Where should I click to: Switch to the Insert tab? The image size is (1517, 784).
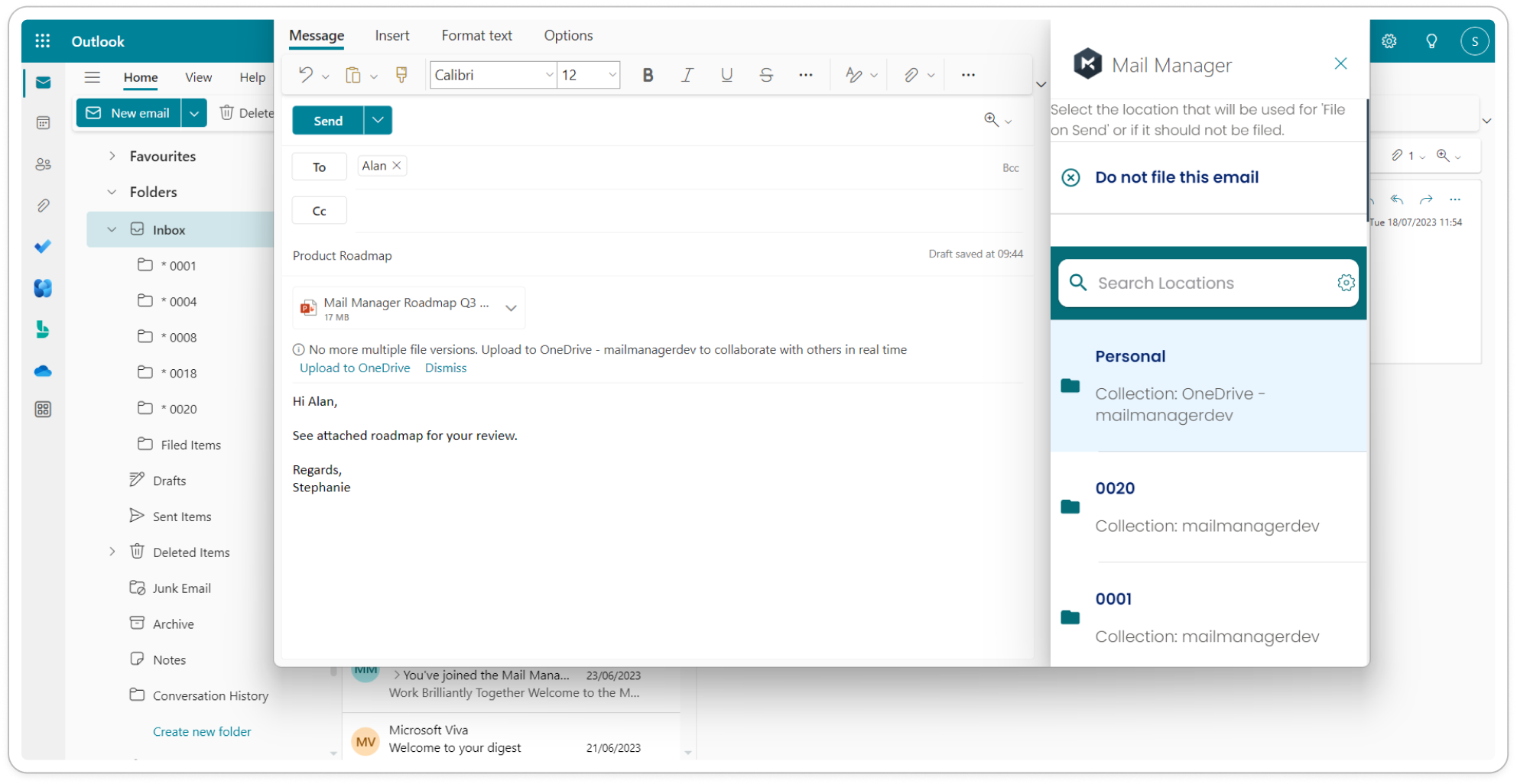[392, 35]
